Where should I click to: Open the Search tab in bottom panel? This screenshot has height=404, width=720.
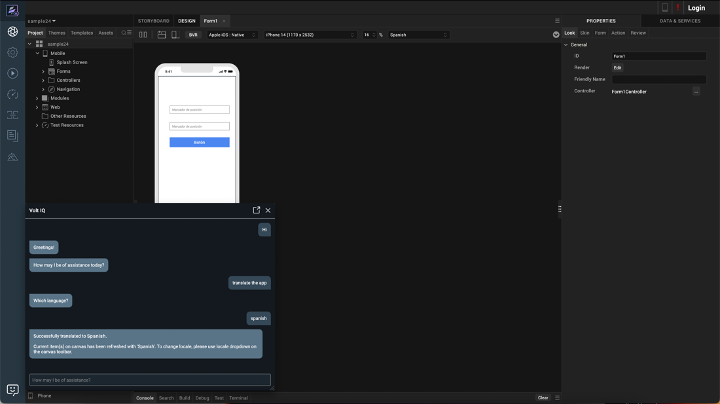(x=166, y=398)
